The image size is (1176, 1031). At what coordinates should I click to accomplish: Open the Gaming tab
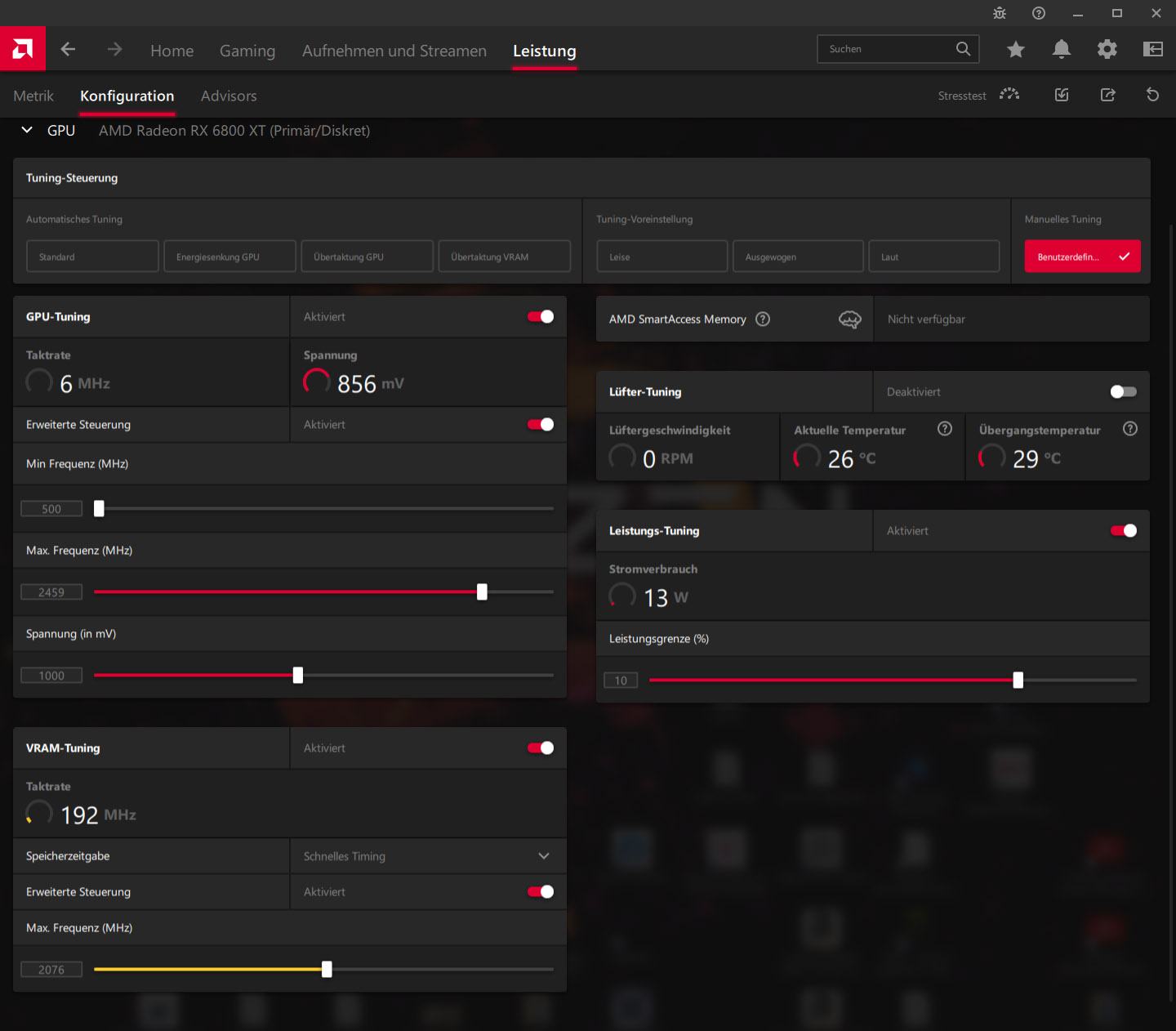pyautogui.click(x=247, y=51)
